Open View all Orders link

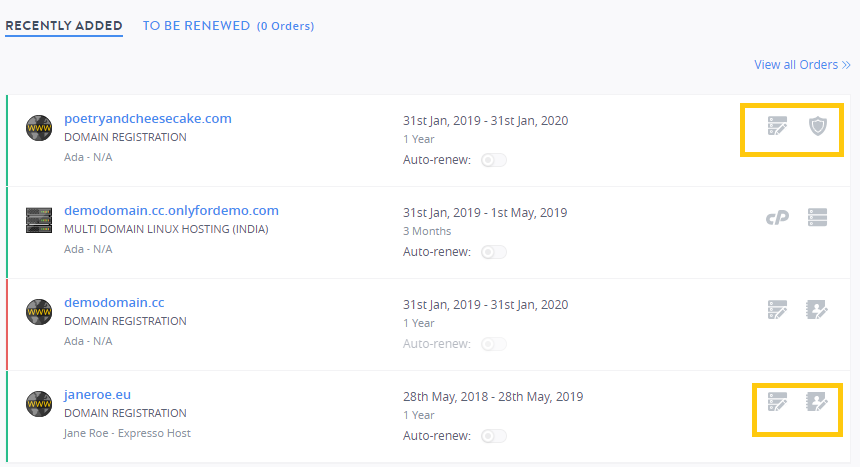(802, 65)
